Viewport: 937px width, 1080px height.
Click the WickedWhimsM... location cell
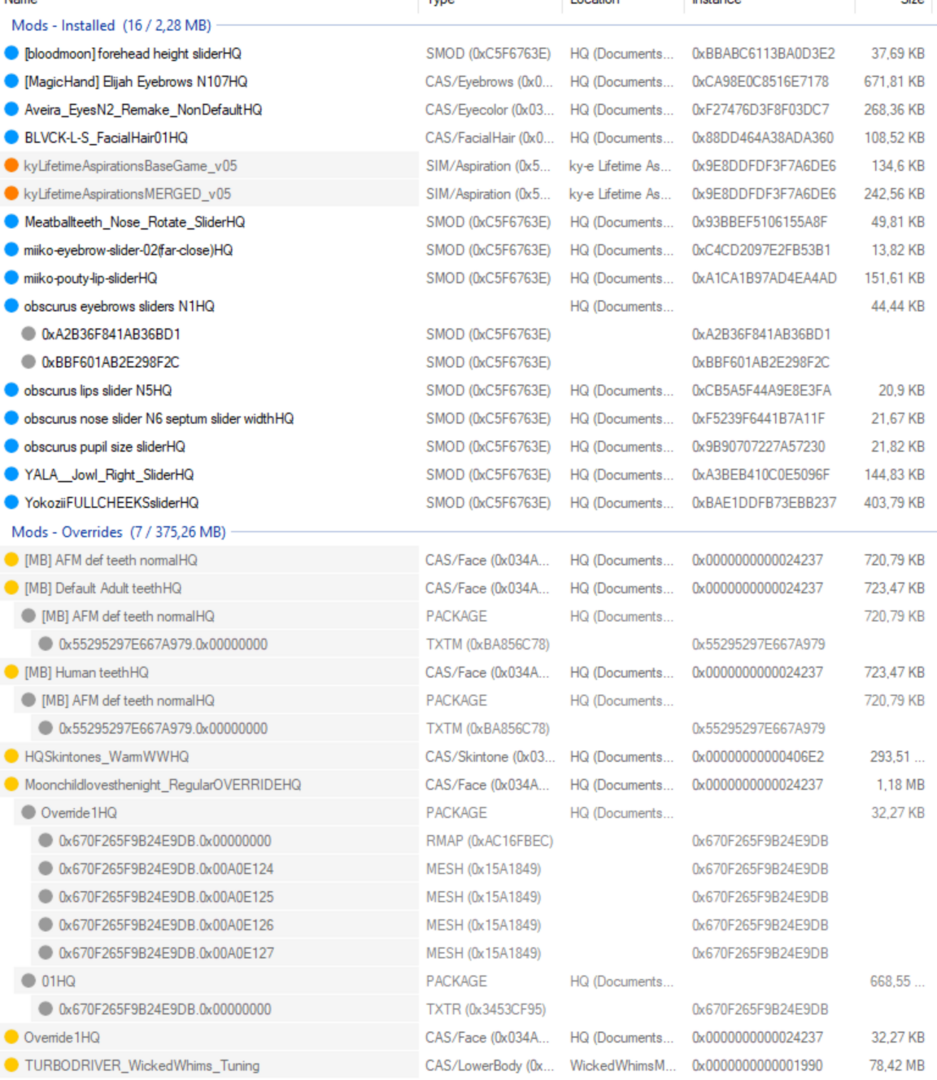[x=623, y=1066]
